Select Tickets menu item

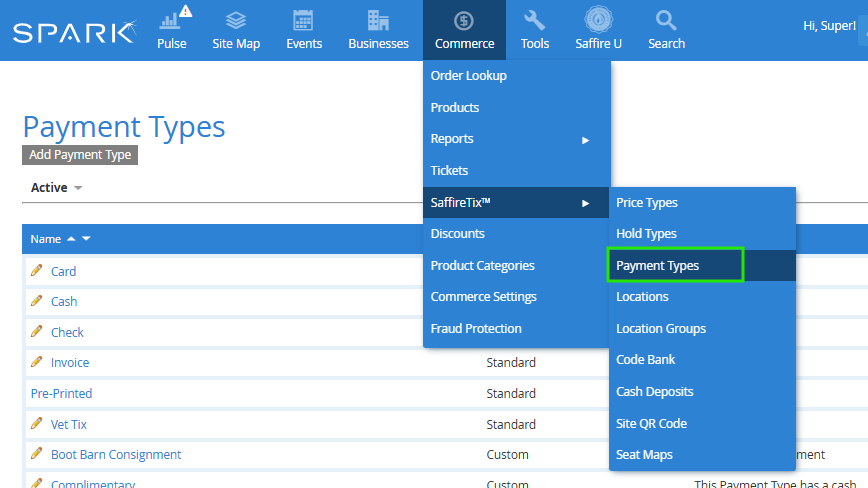tap(449, 170)
